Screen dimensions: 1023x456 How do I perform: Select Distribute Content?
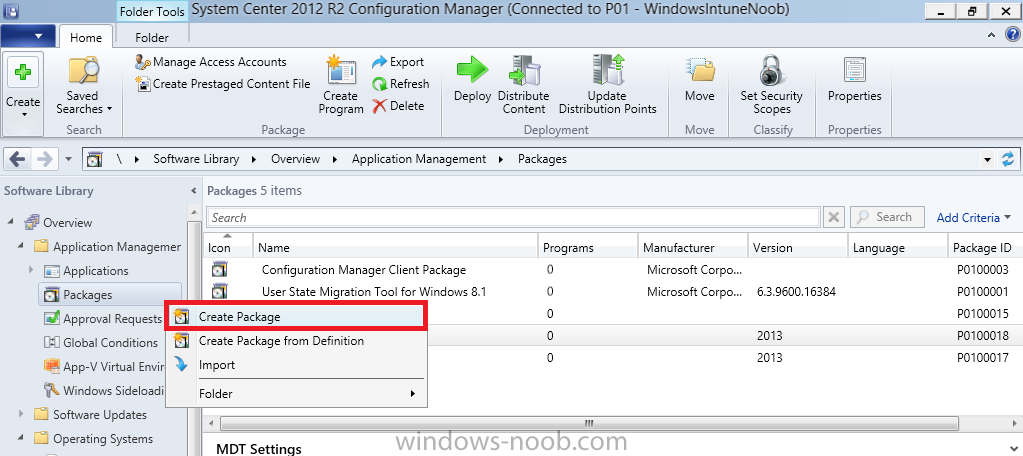523,85
